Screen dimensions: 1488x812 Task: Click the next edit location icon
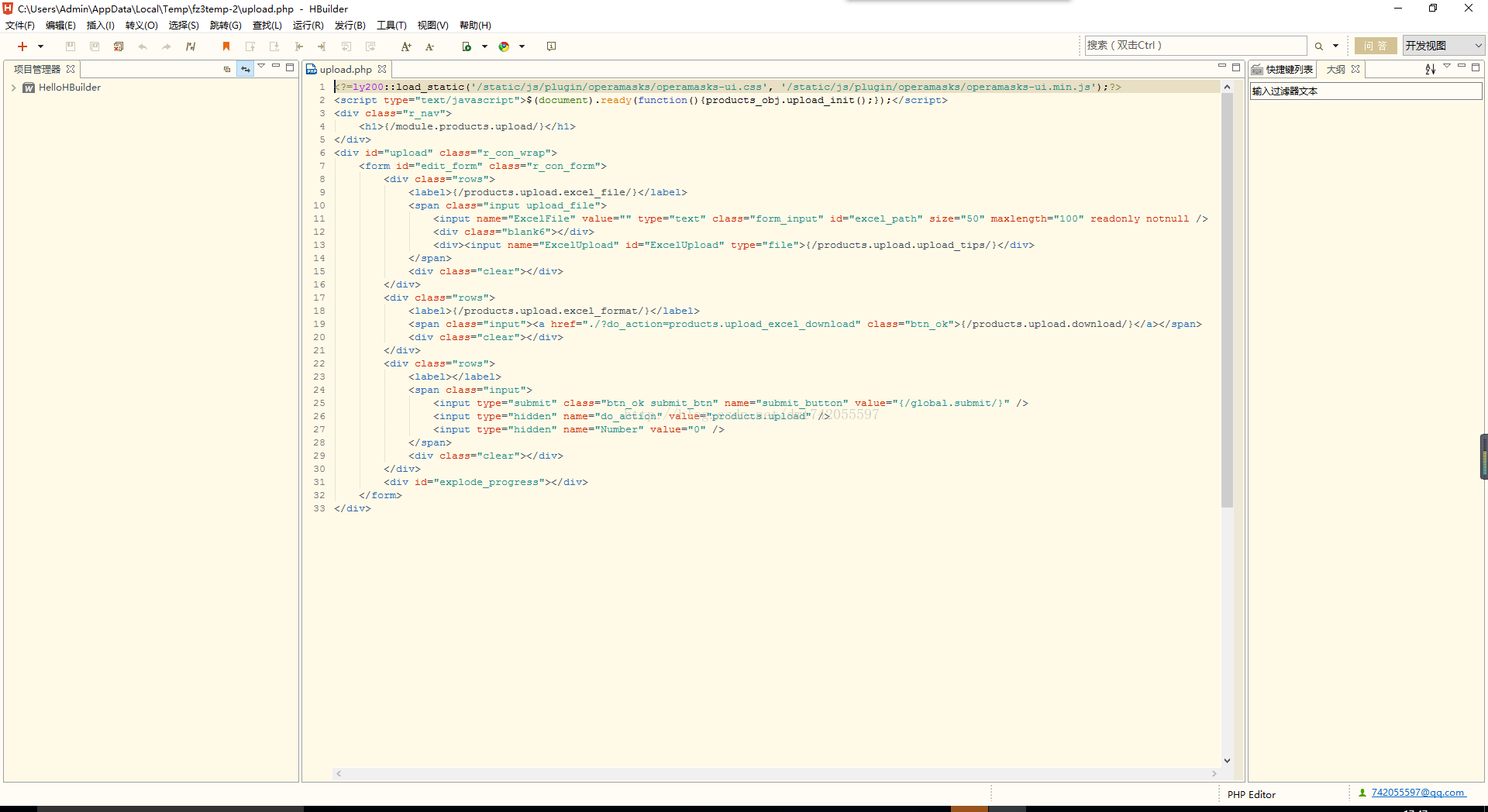(x=370, y=46)
